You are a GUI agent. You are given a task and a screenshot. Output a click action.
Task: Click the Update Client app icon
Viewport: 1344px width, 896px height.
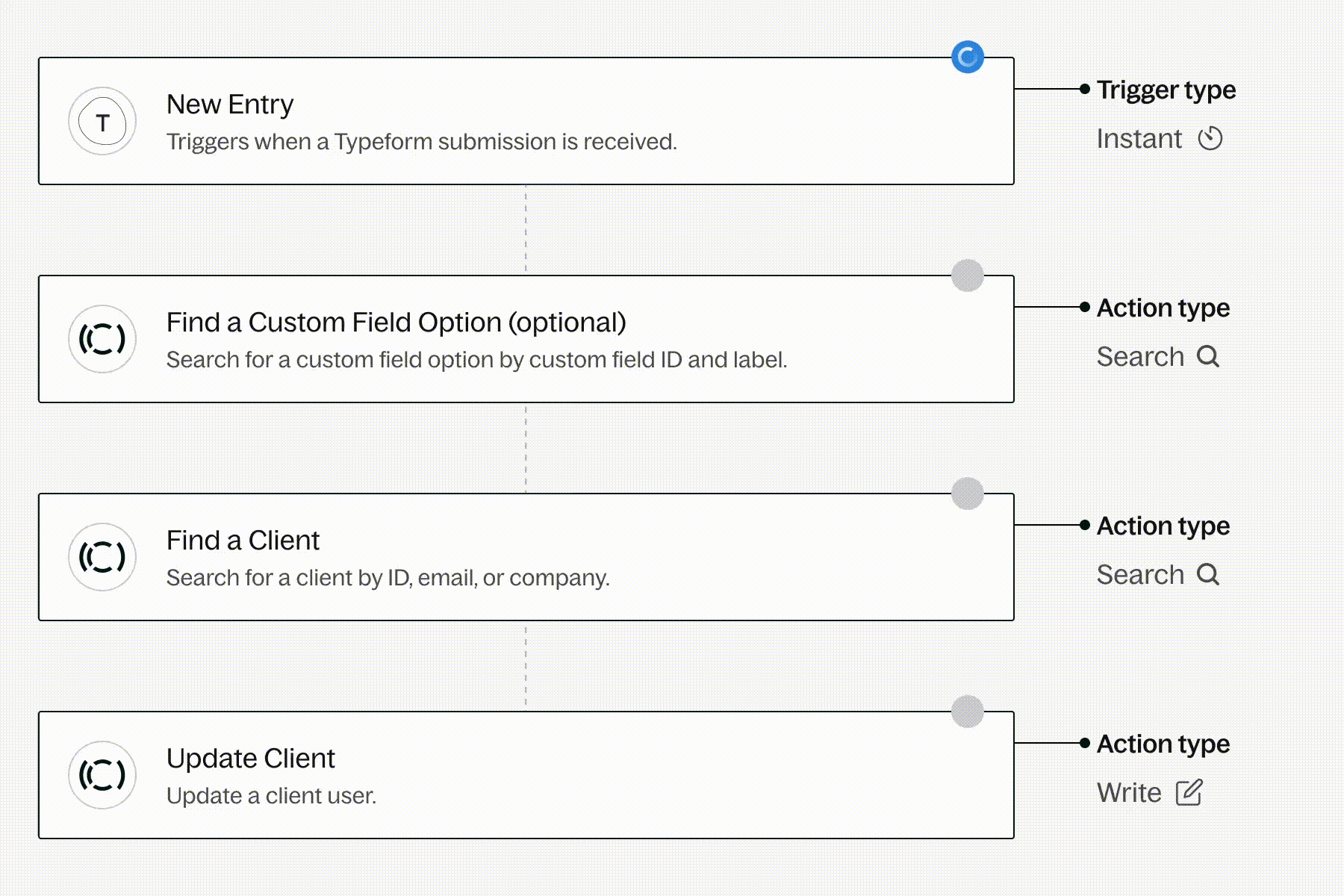(x=102, y=775)
